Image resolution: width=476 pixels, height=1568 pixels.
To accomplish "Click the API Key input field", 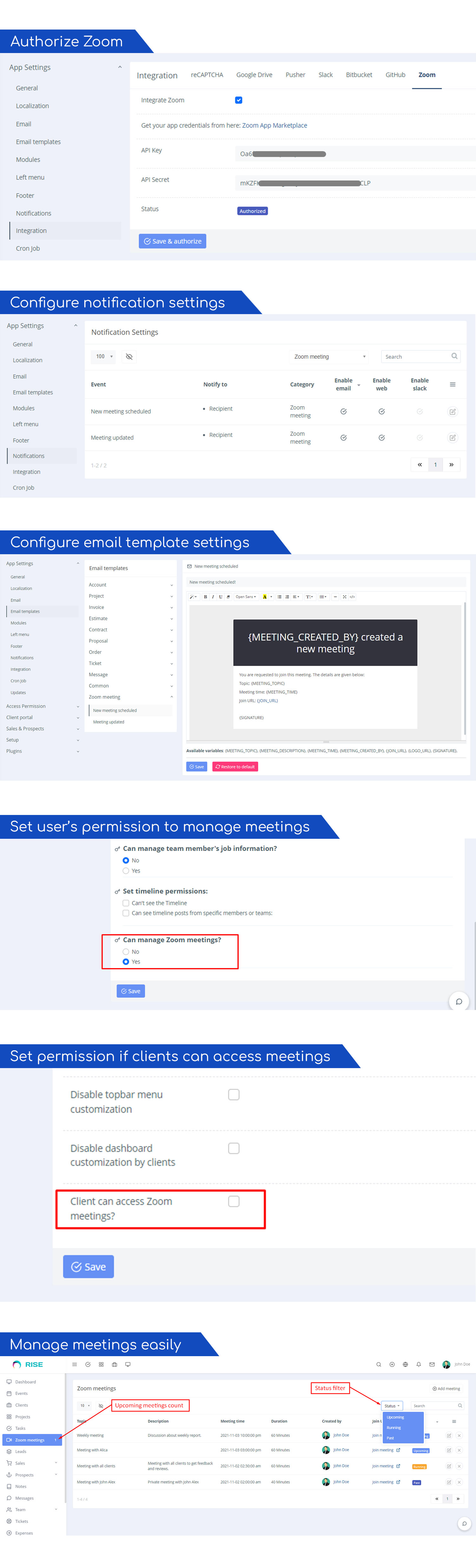I will coord(355,154).
